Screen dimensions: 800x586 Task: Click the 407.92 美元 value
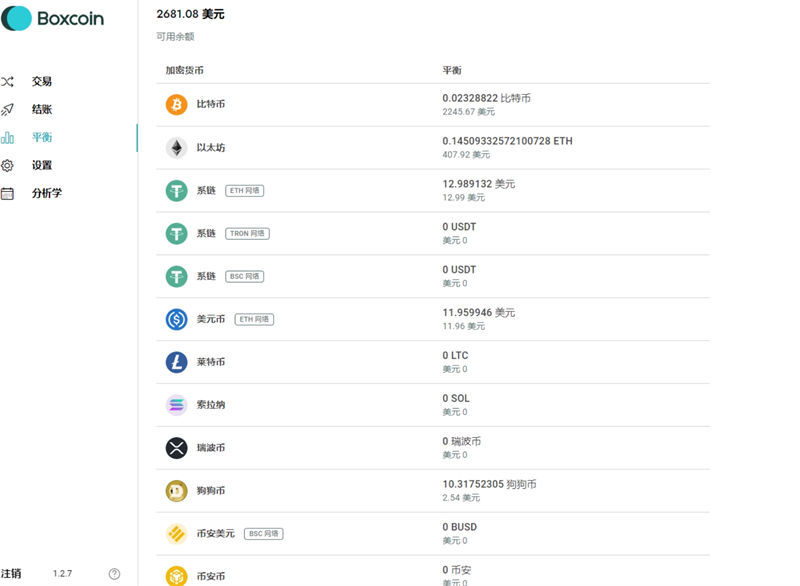coord(466,155)
